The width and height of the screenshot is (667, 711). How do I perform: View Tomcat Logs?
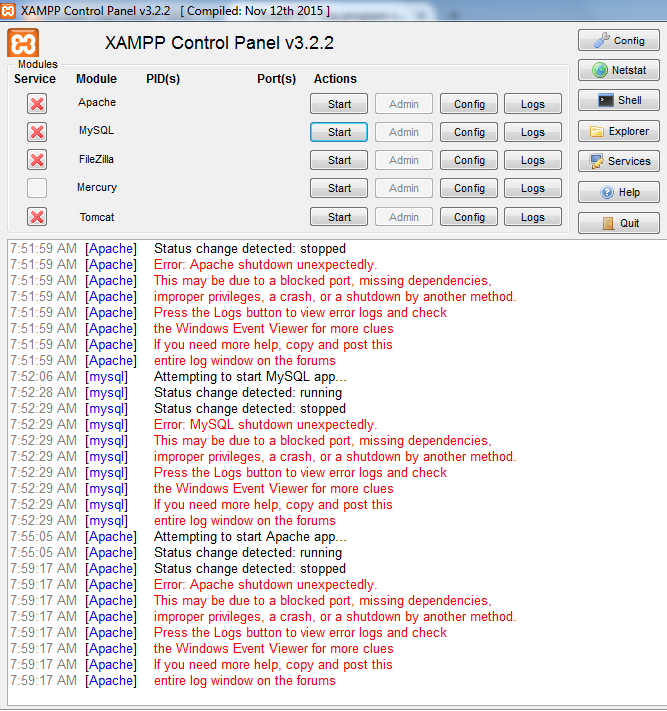tap(533, 217)
